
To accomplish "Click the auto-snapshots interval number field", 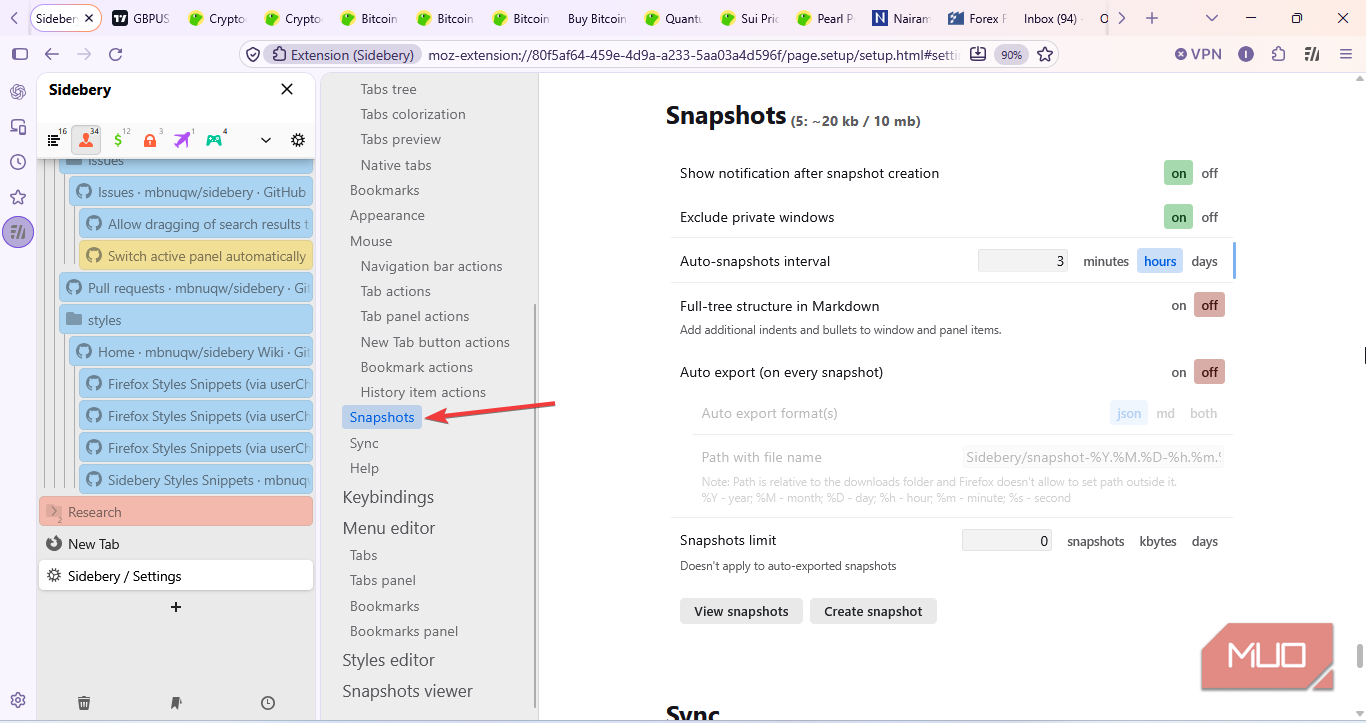I will (1023, 261).
